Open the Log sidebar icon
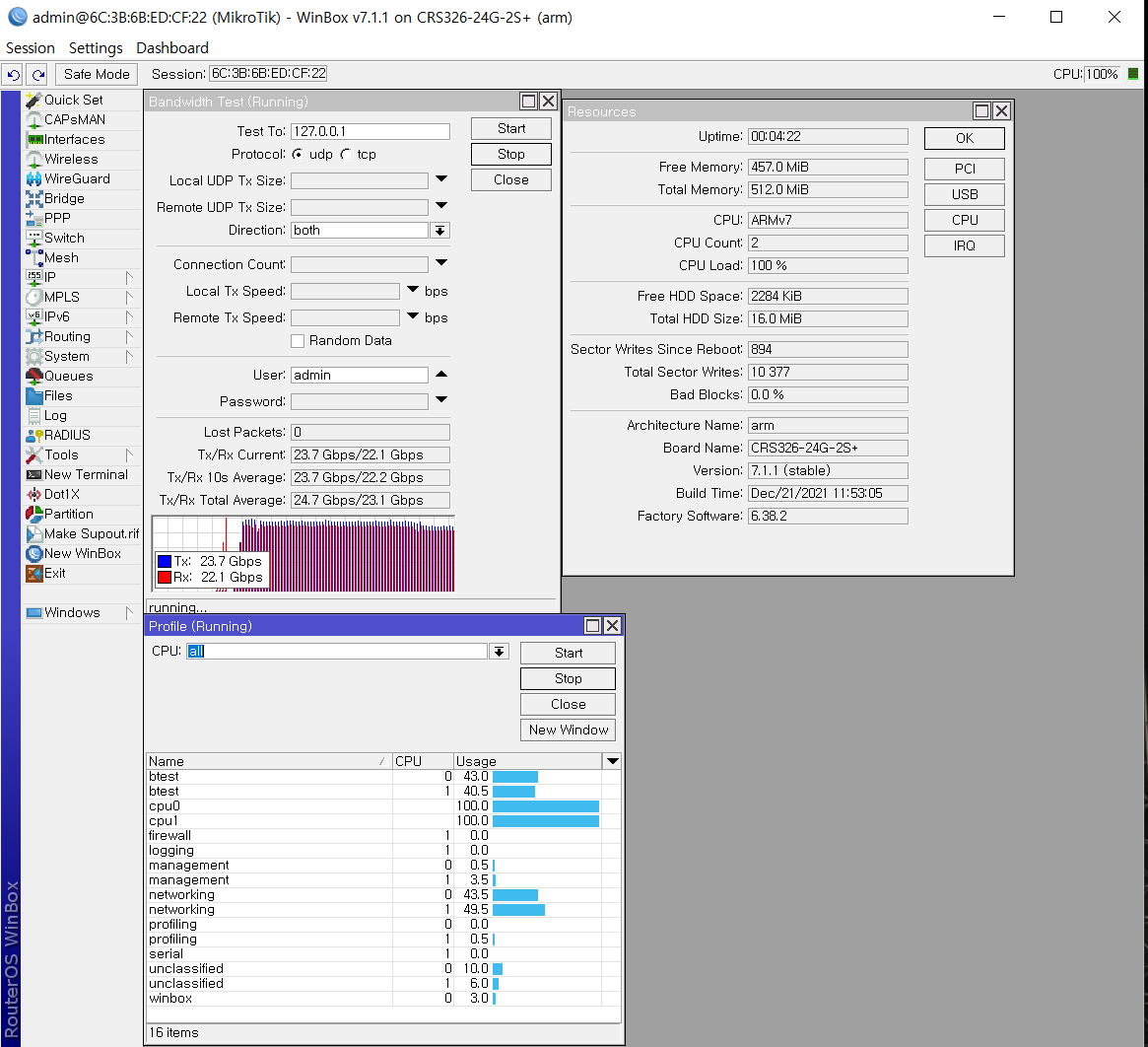1148x1047 pixels. pos(34,415)
